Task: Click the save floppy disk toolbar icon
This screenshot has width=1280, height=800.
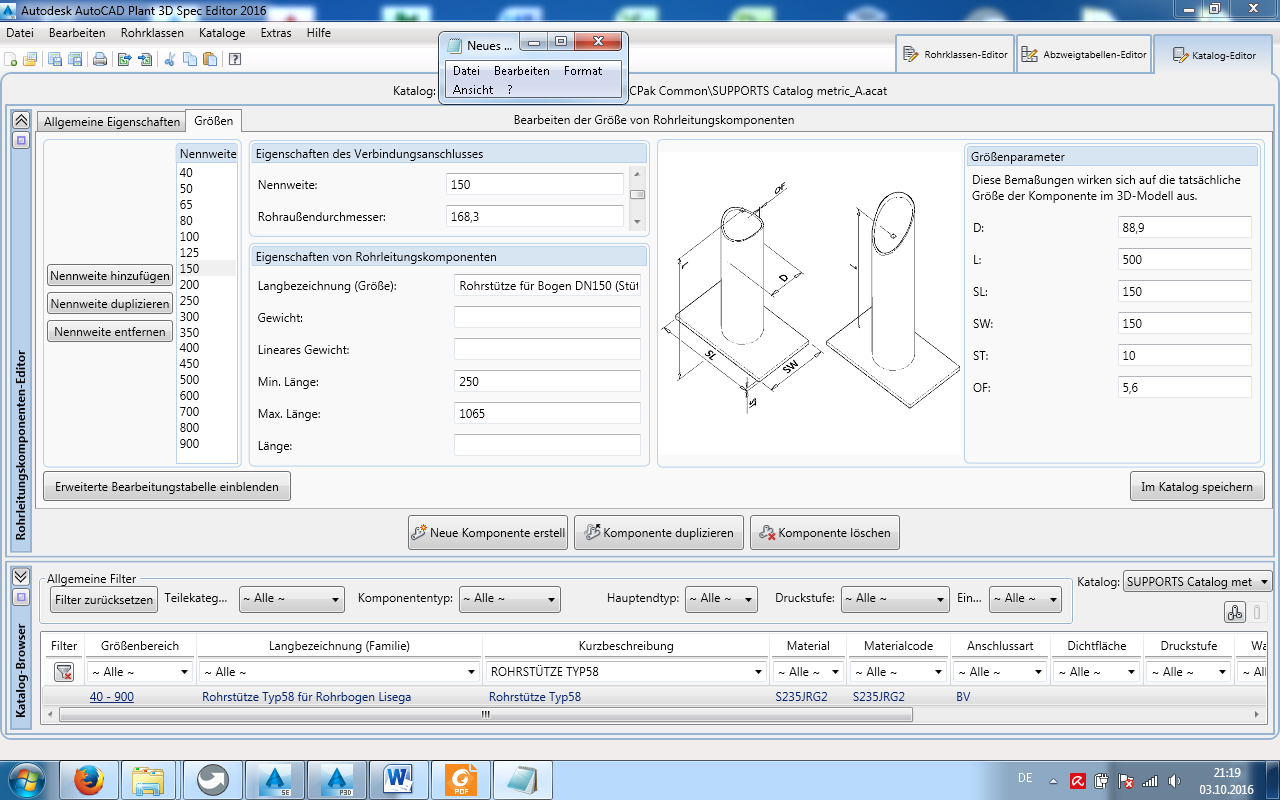Action: point(56,59)
